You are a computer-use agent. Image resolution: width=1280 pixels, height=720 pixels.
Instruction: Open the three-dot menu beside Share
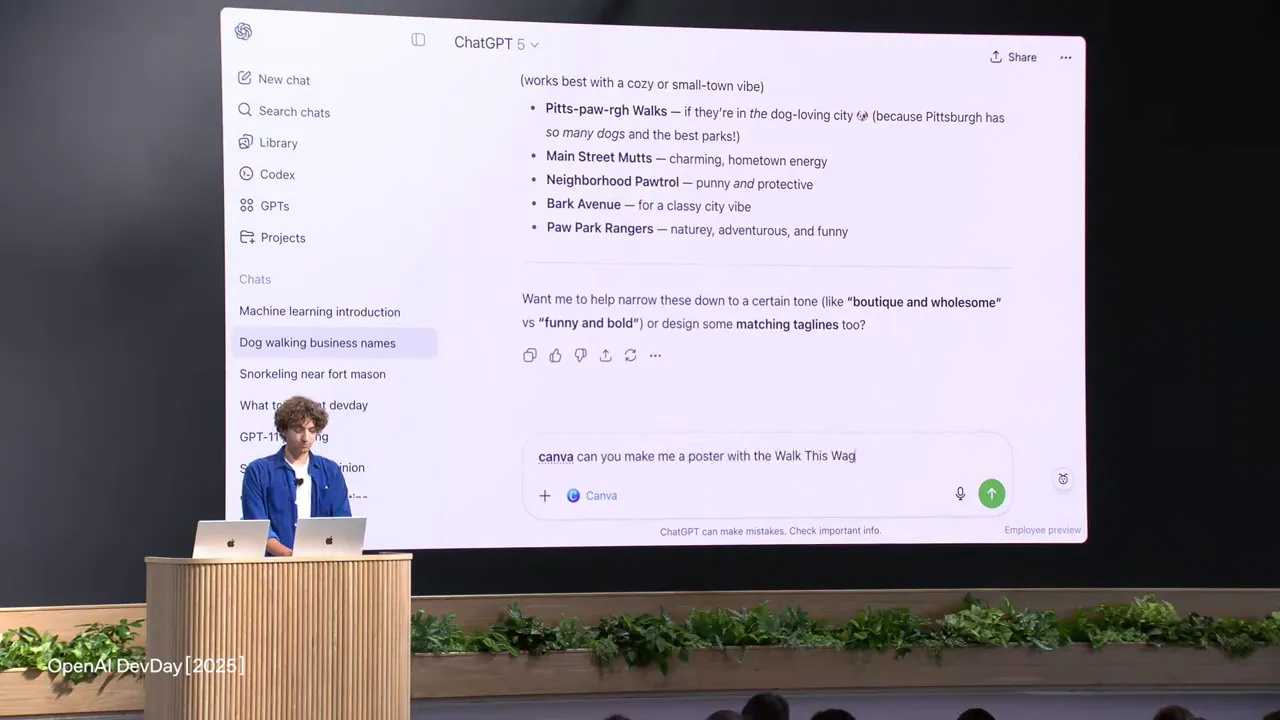click(1066, 58)
